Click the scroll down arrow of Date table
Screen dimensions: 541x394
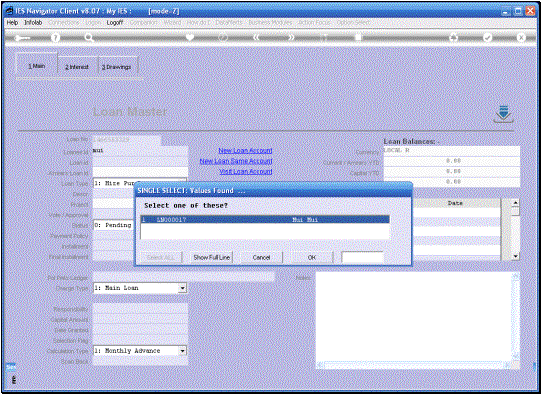pyautogui.click(x=515, y=256)
